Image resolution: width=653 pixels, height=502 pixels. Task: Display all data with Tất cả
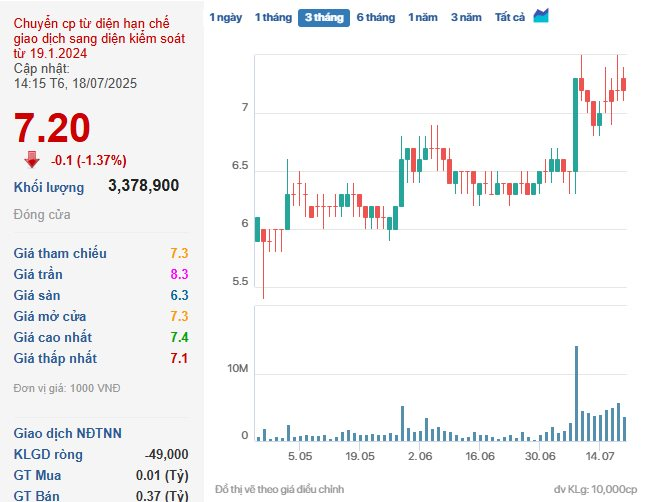point(510,17)
